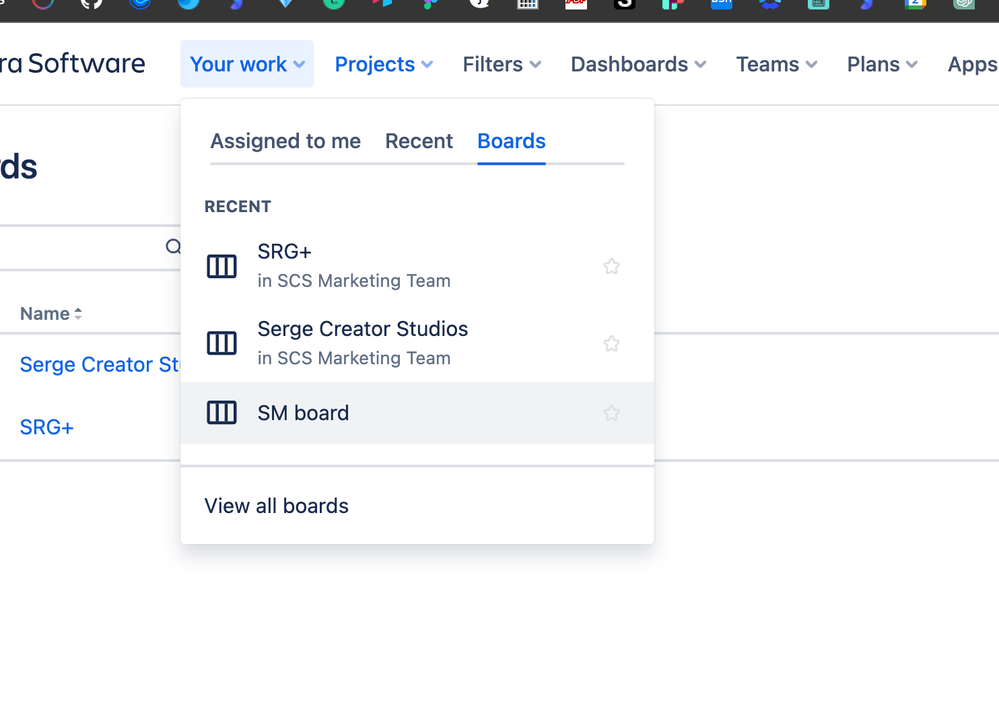The image size is (999, 711).
Task: Click the SRG+ board icon in the dropdown
Action: coord(221,266)
